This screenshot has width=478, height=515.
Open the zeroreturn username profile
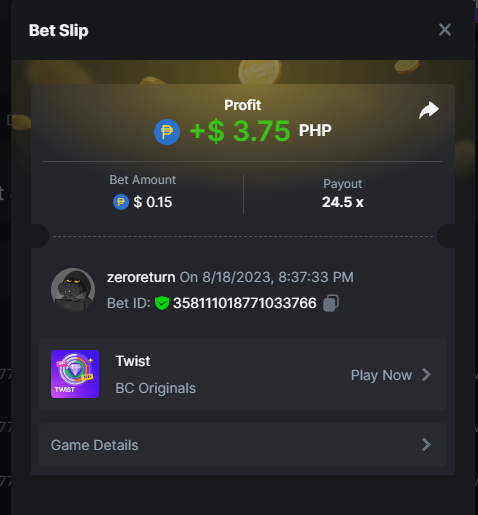point(141,277)
